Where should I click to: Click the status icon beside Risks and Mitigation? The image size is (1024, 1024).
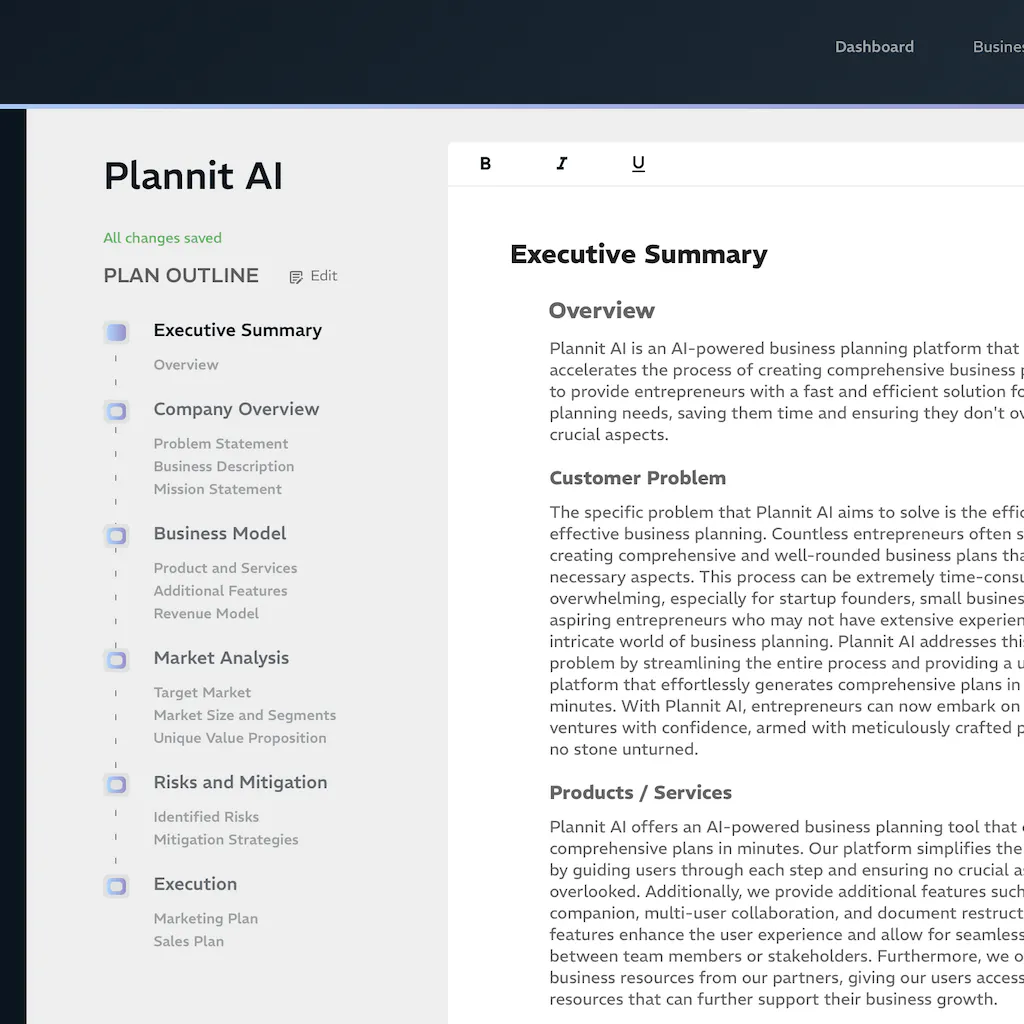click(x=116, y=784)
